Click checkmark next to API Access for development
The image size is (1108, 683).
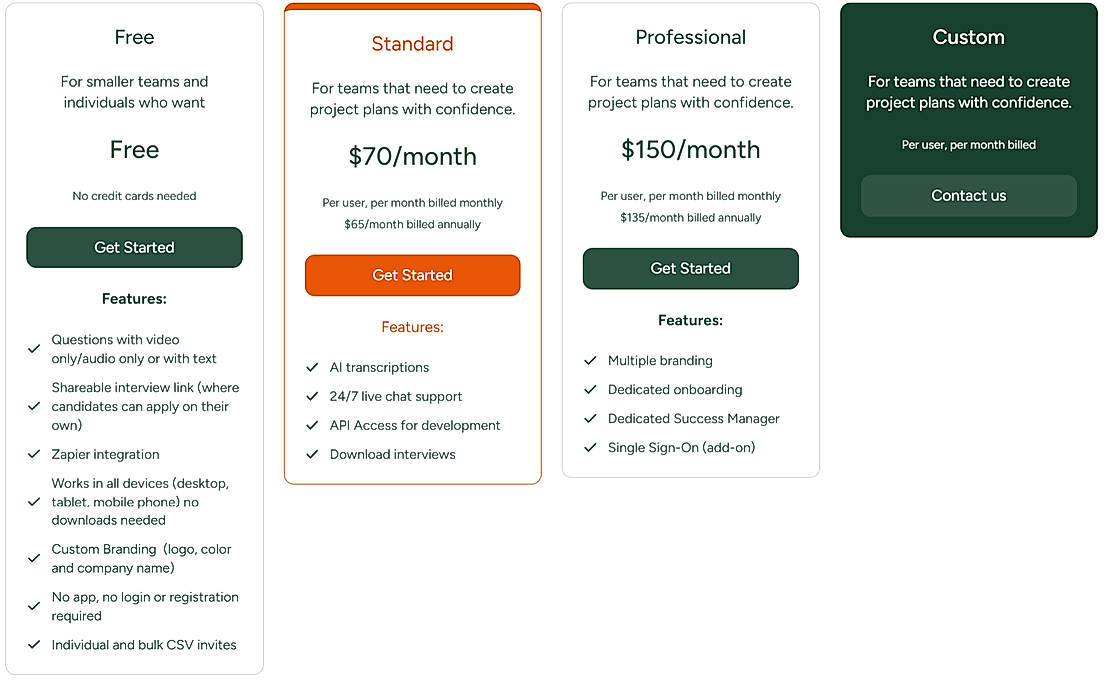pos(312,426)
